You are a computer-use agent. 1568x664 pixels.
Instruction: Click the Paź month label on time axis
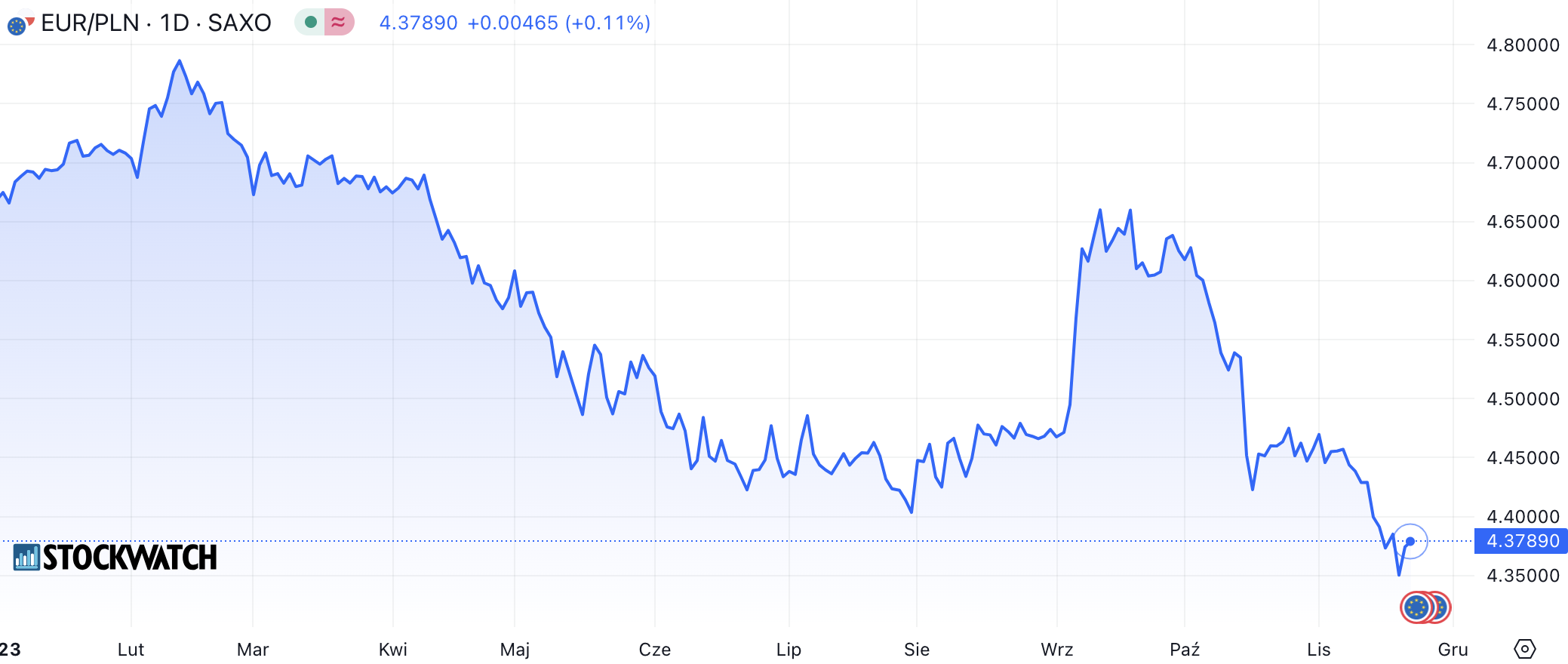coord(1185,650)
